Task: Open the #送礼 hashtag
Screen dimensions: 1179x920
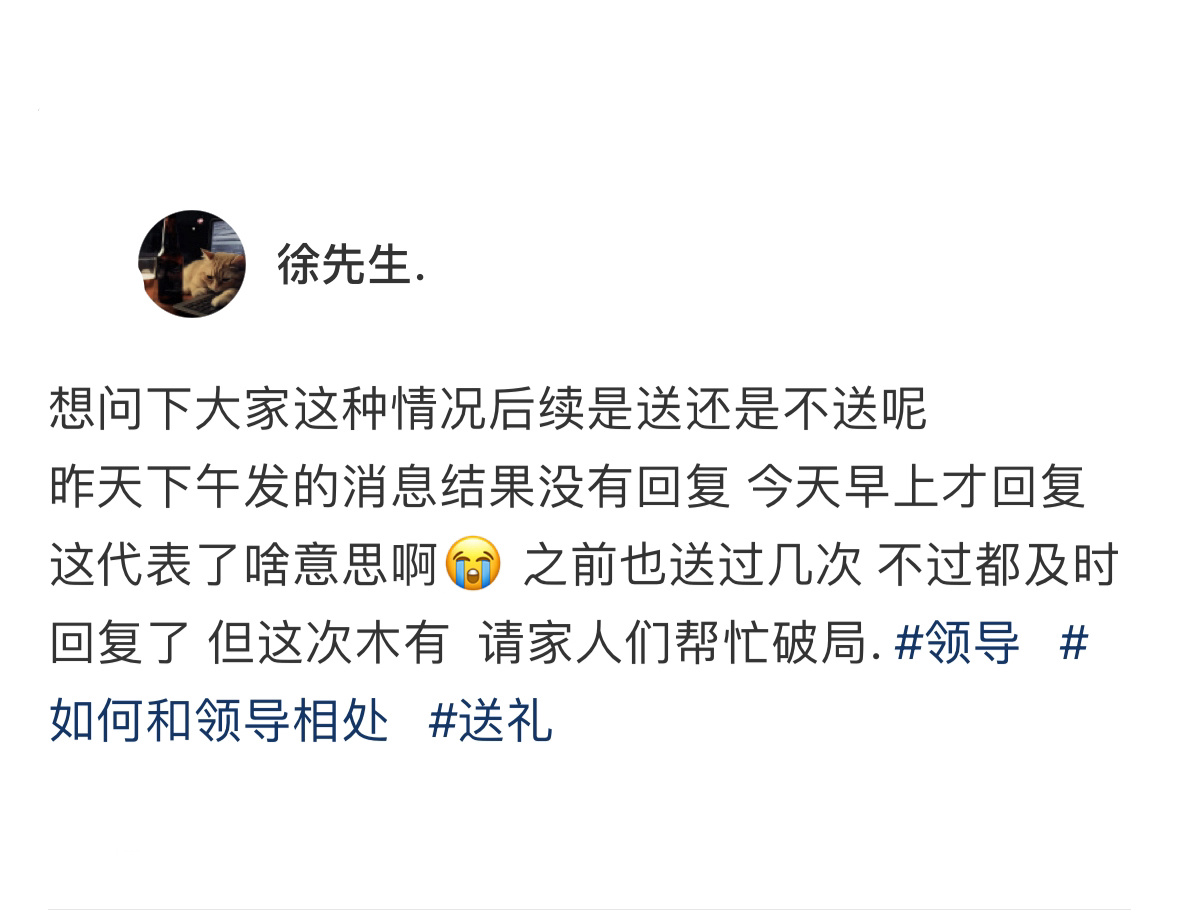Action: (x=490, y=721)
